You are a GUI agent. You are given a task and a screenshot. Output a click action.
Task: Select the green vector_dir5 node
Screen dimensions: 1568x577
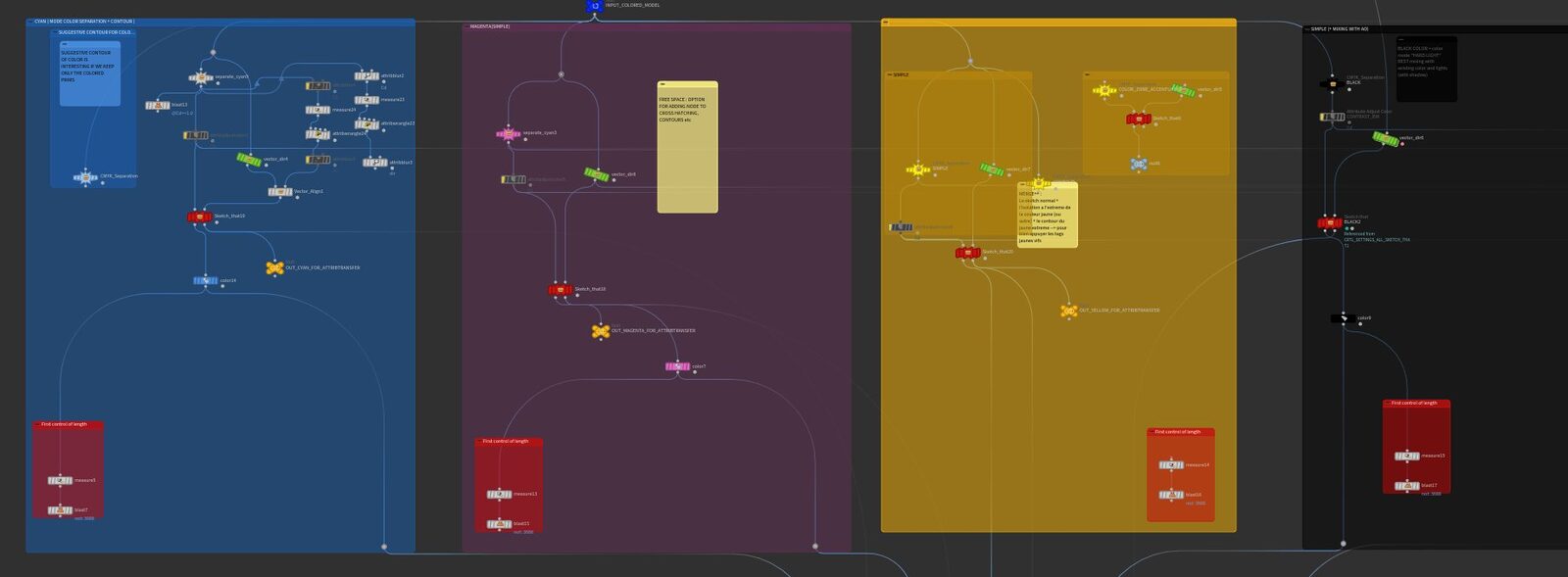point(1183,90)
